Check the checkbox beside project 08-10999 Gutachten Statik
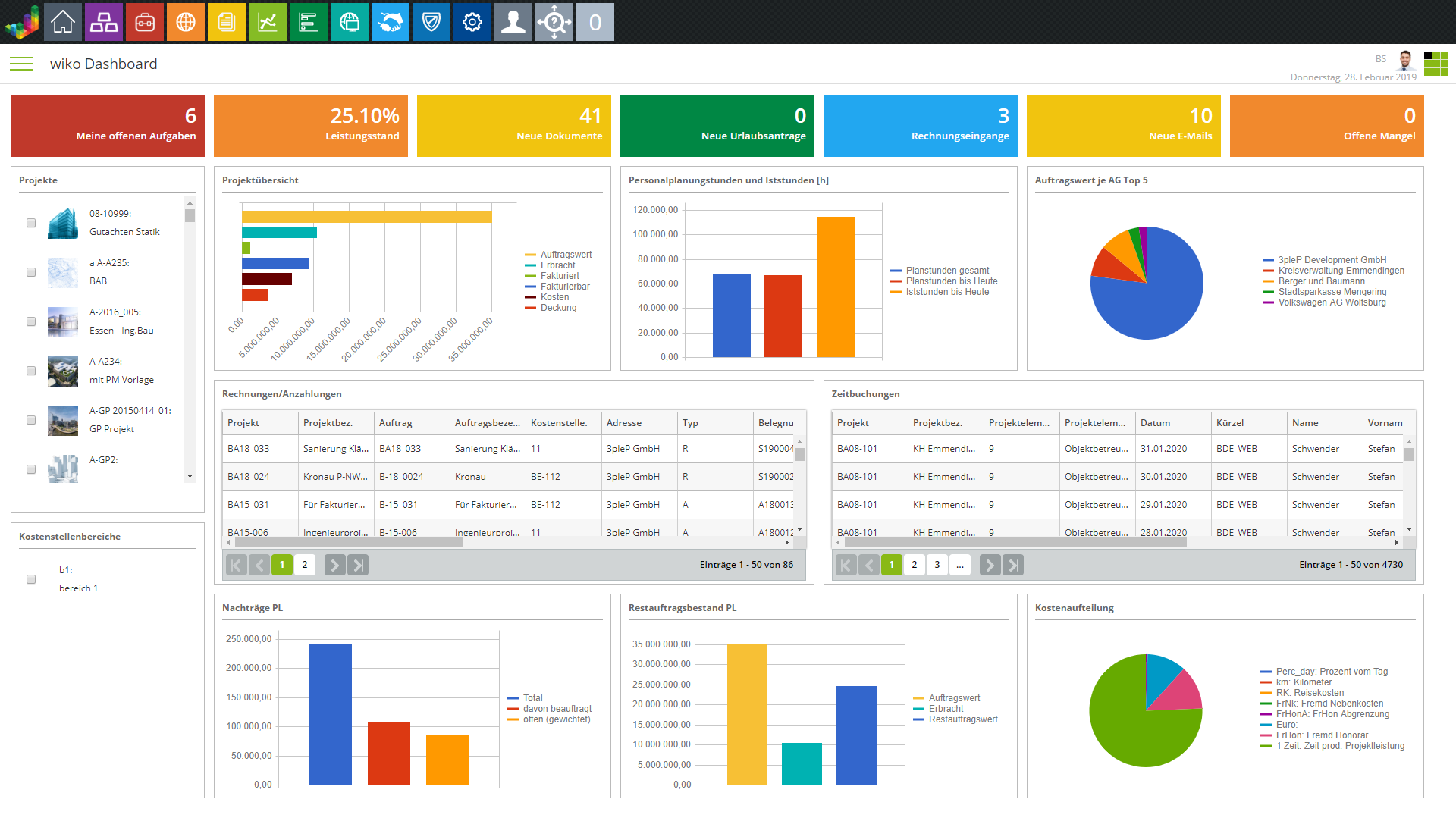This screenshot has width=1456, height=818. tap(31, 223)
